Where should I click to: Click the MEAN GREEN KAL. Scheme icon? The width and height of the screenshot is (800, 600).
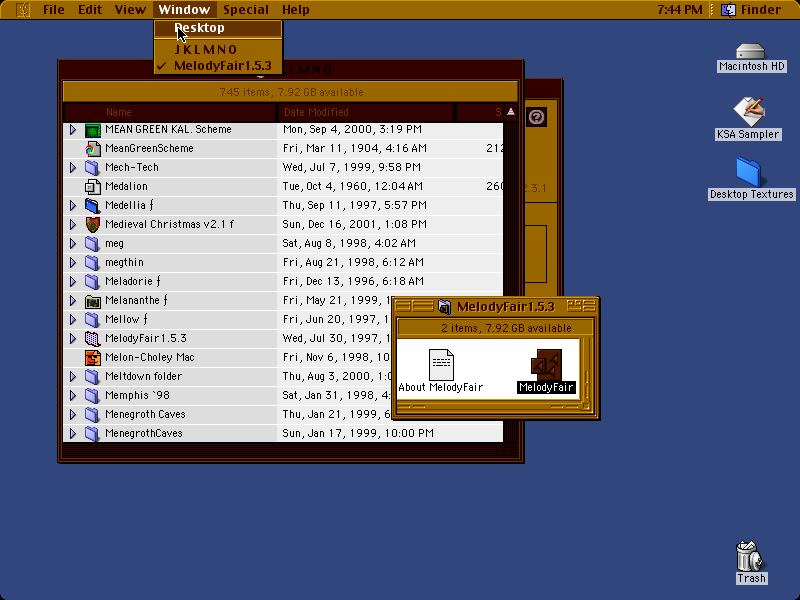pyautogui.click(x=92, y=130)
